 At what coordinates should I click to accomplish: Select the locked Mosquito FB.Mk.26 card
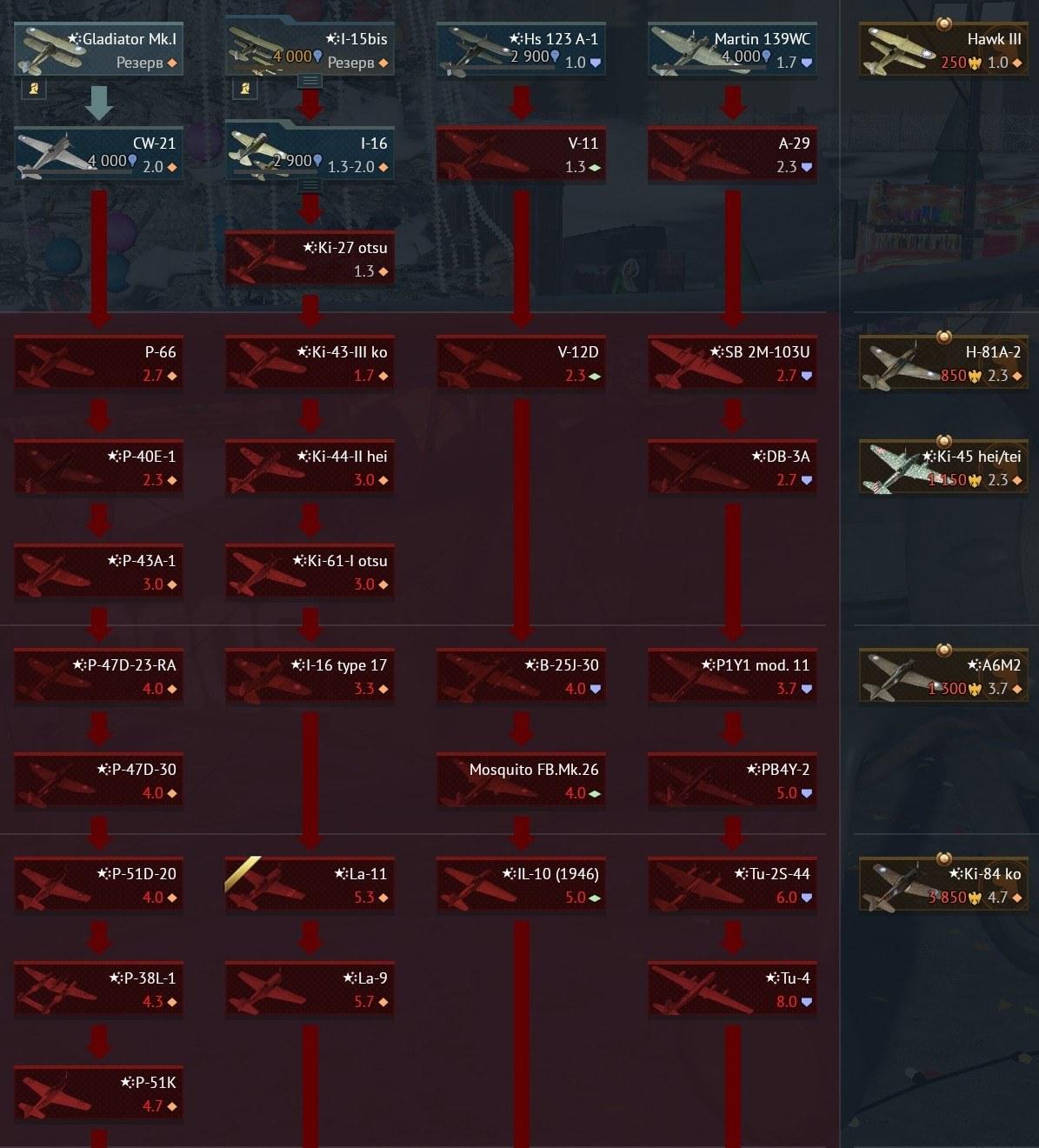click(x=521, y=781)
